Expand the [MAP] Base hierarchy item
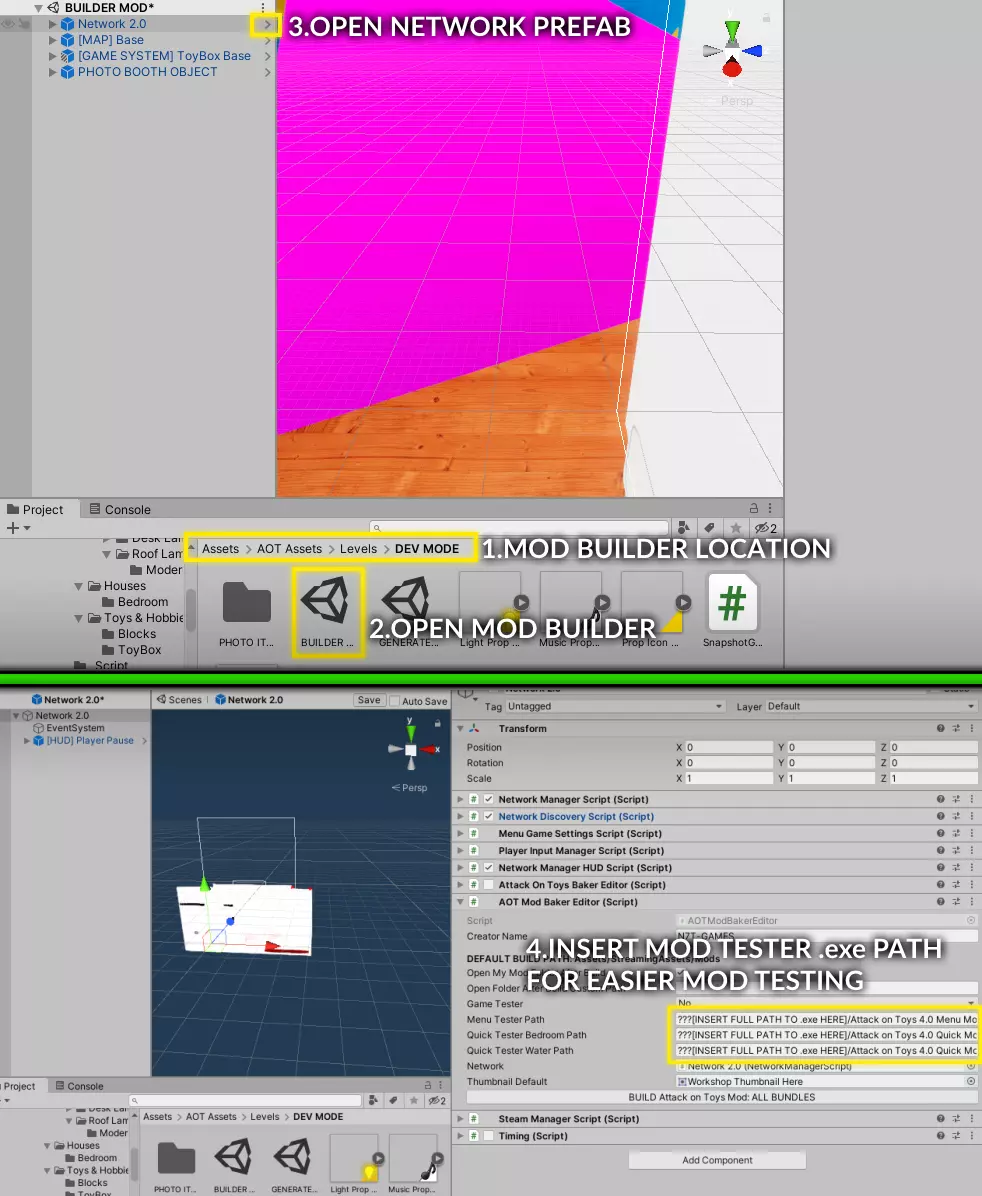982x1196 pixels. 53,40
